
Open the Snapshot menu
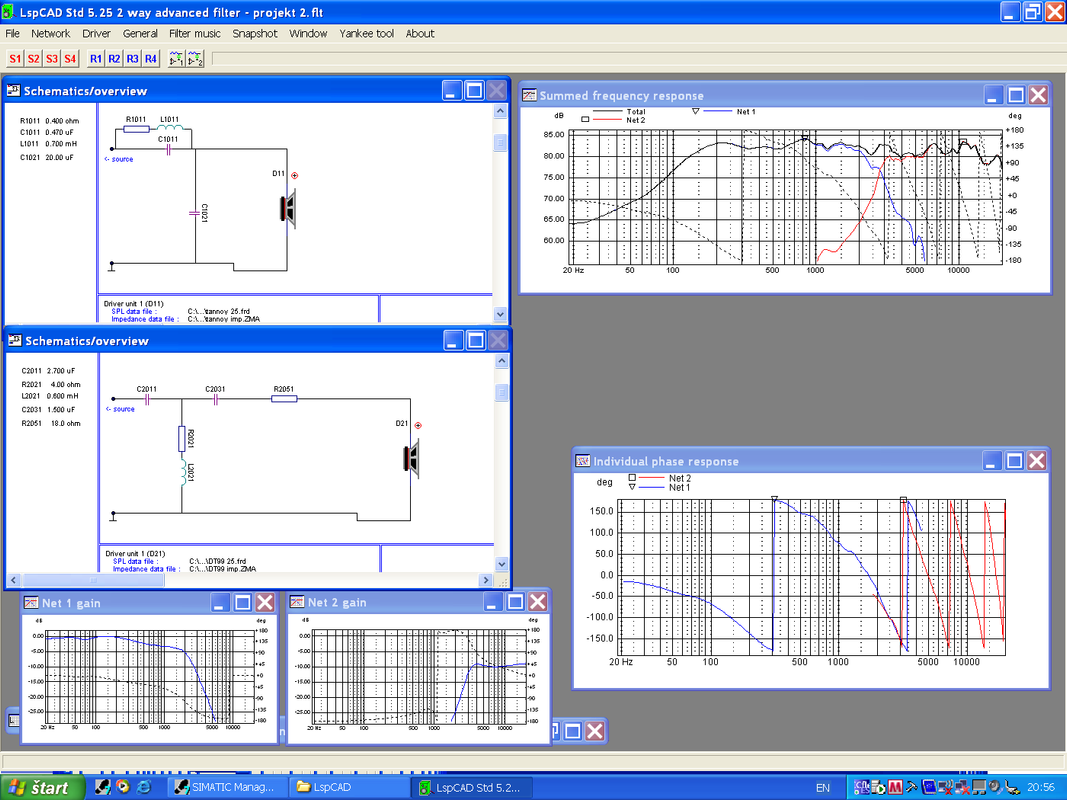click(x=255, y=33)
